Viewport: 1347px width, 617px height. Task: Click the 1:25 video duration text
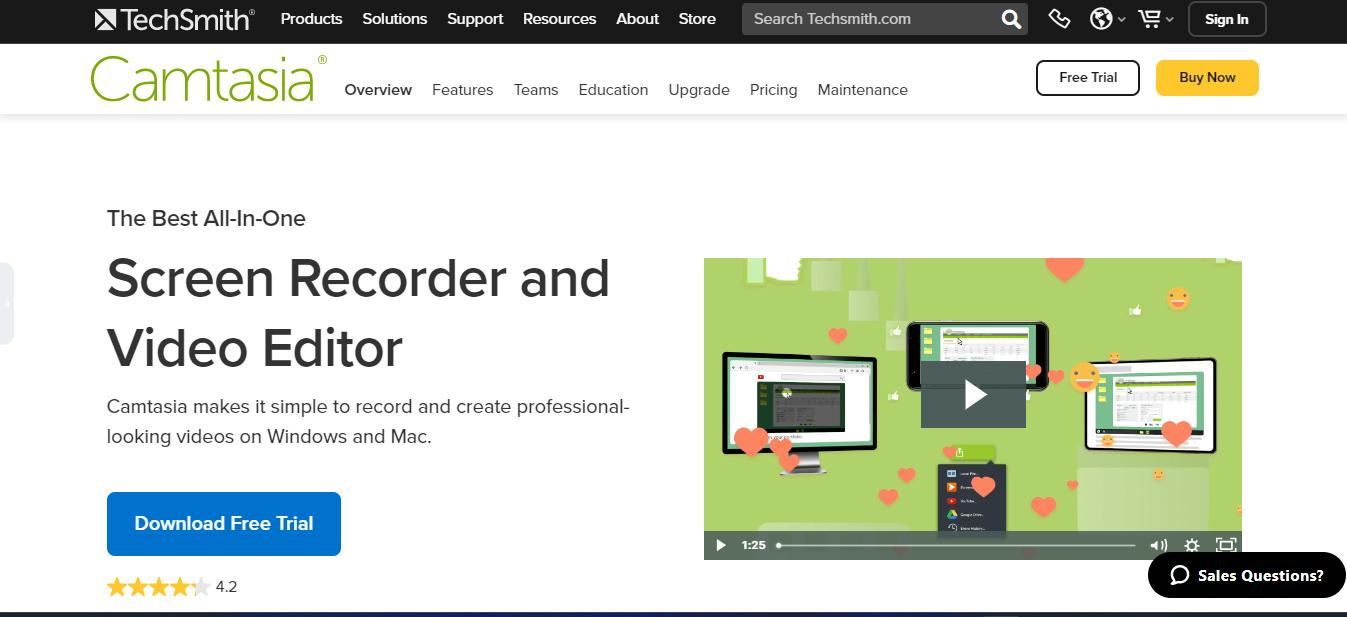(754, 545)
